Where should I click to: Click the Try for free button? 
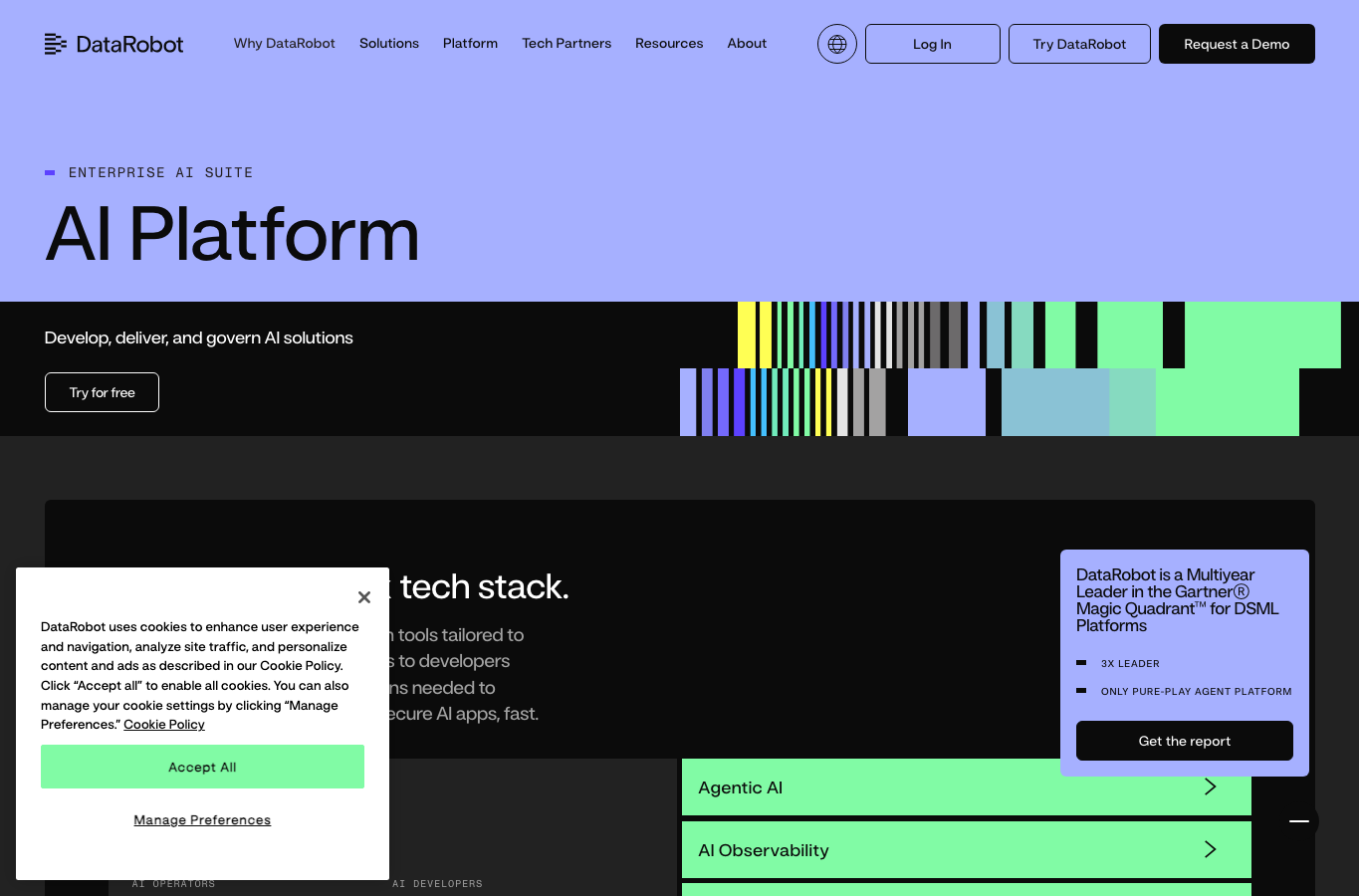(x=102, y=392)
